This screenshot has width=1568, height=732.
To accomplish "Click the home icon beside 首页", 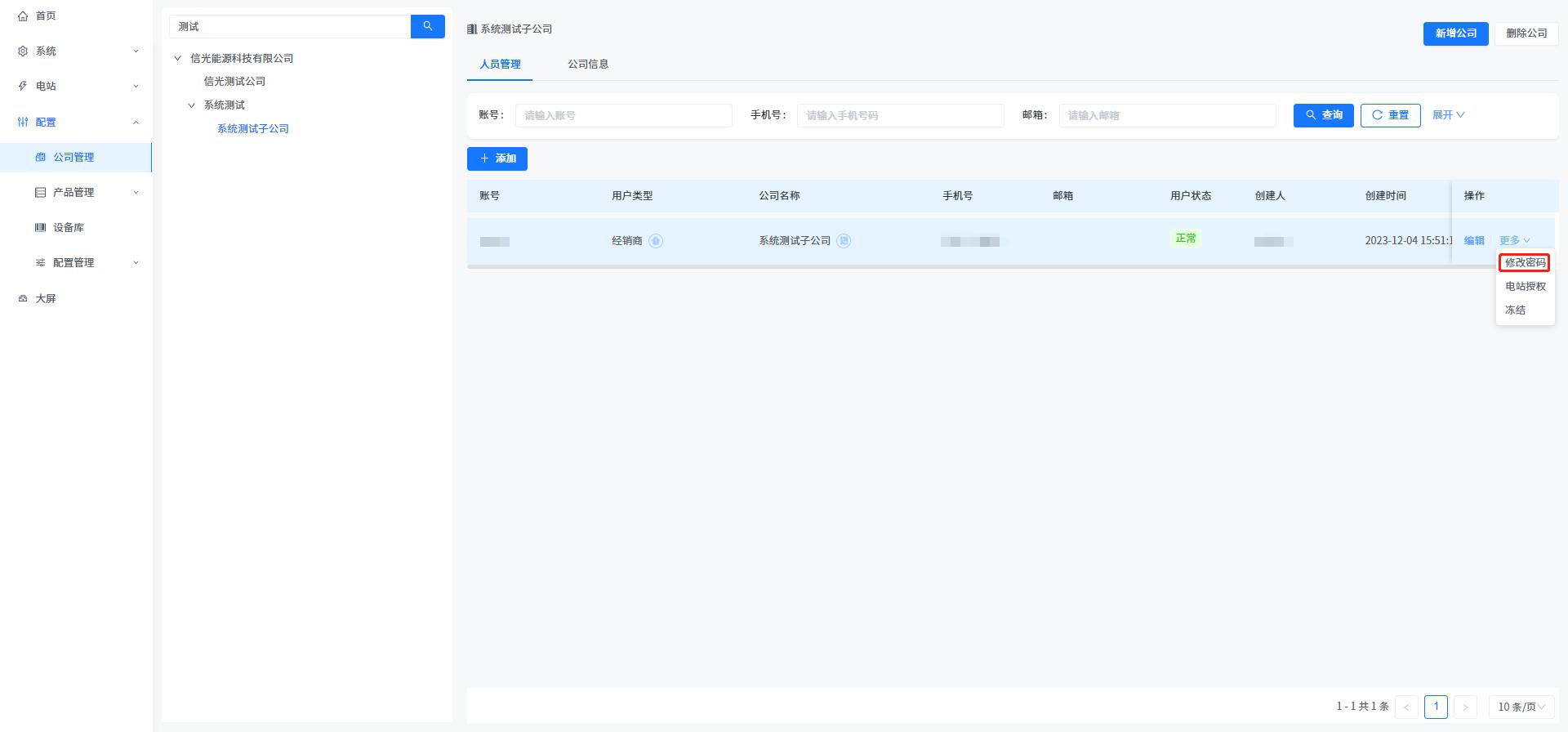I will [23, 16].
